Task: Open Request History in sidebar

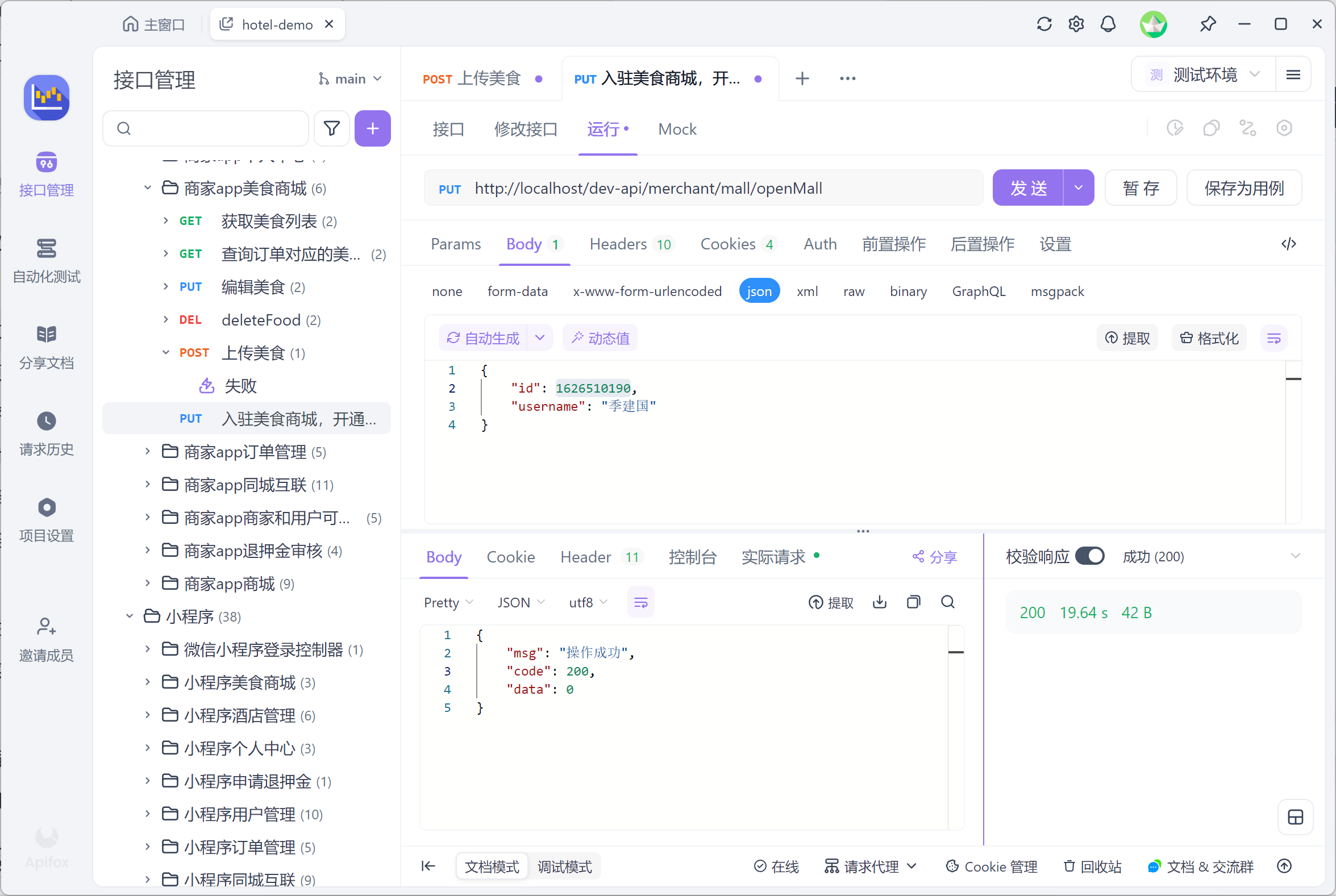Action: [x=46, y=433]
